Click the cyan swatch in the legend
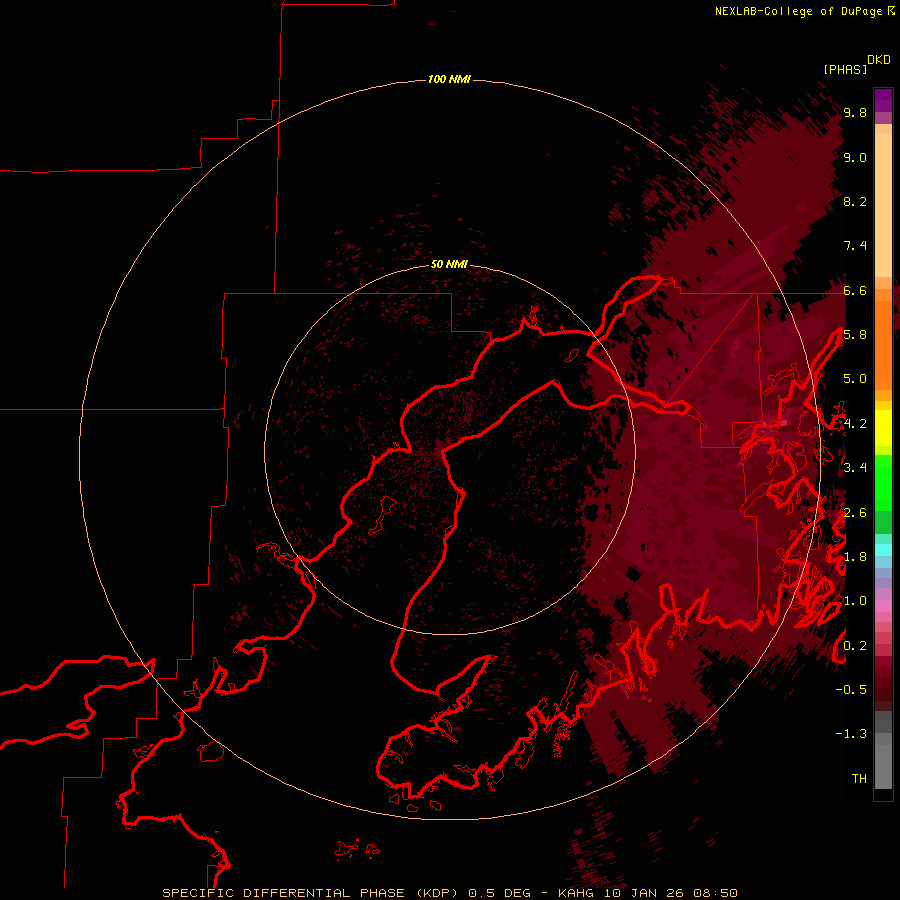The image size is (900, 900). tap(883, 550)
